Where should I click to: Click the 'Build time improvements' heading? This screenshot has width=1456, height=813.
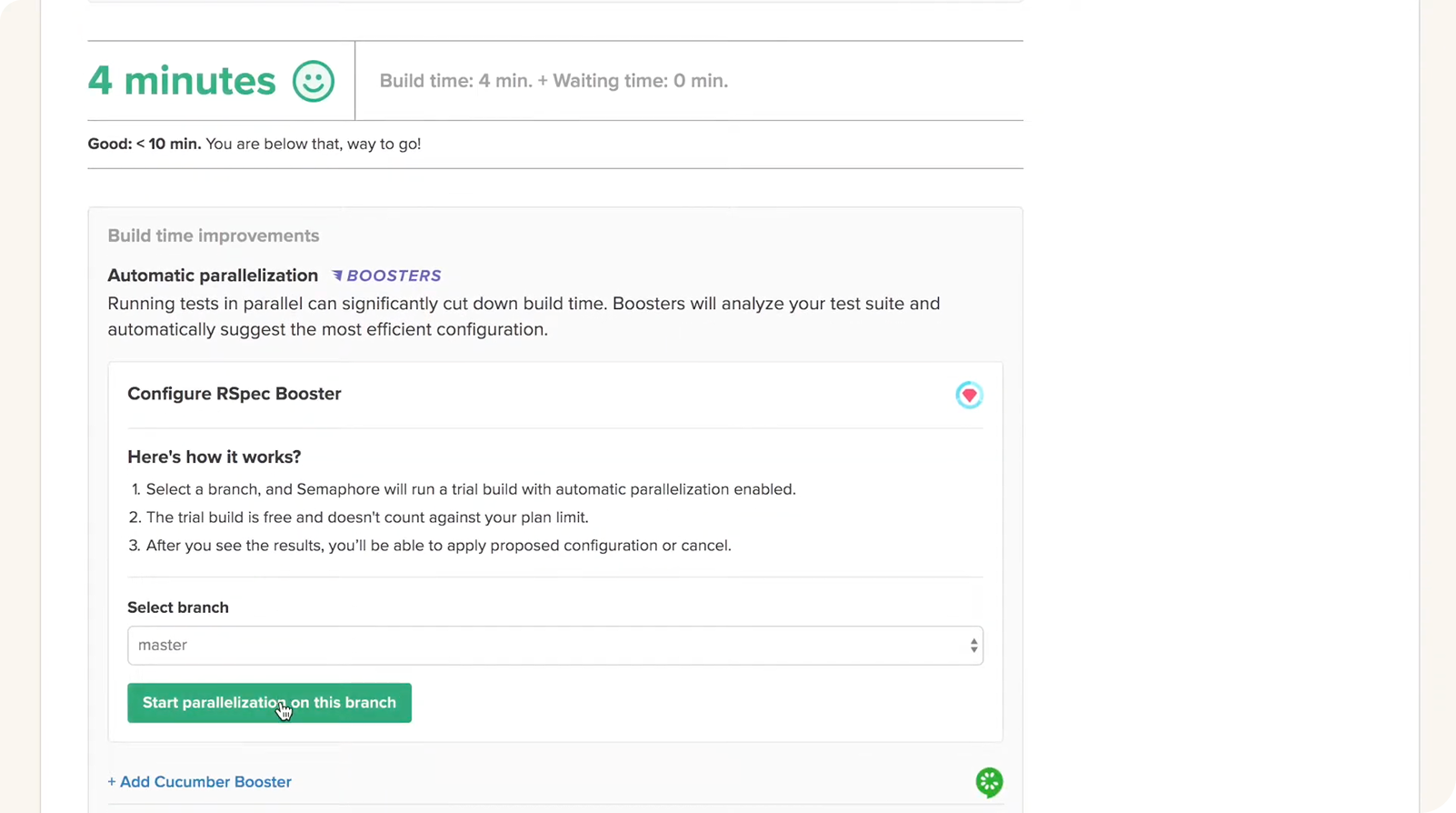point(214,236)
